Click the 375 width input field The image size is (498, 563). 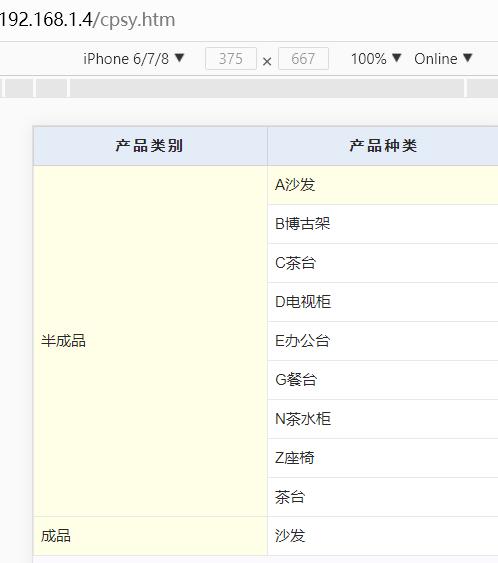[x=231, y=59]
